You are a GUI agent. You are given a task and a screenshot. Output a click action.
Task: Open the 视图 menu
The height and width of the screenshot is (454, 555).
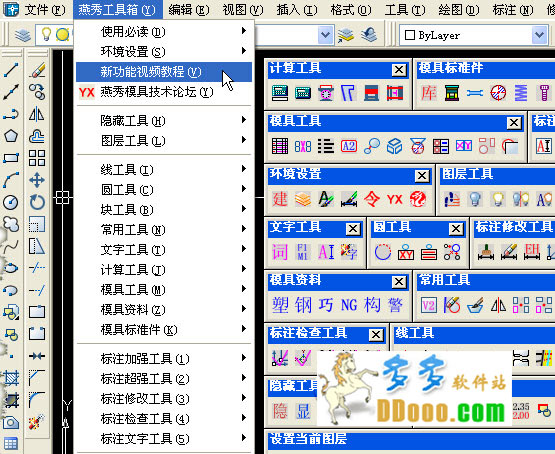(243, 10)
